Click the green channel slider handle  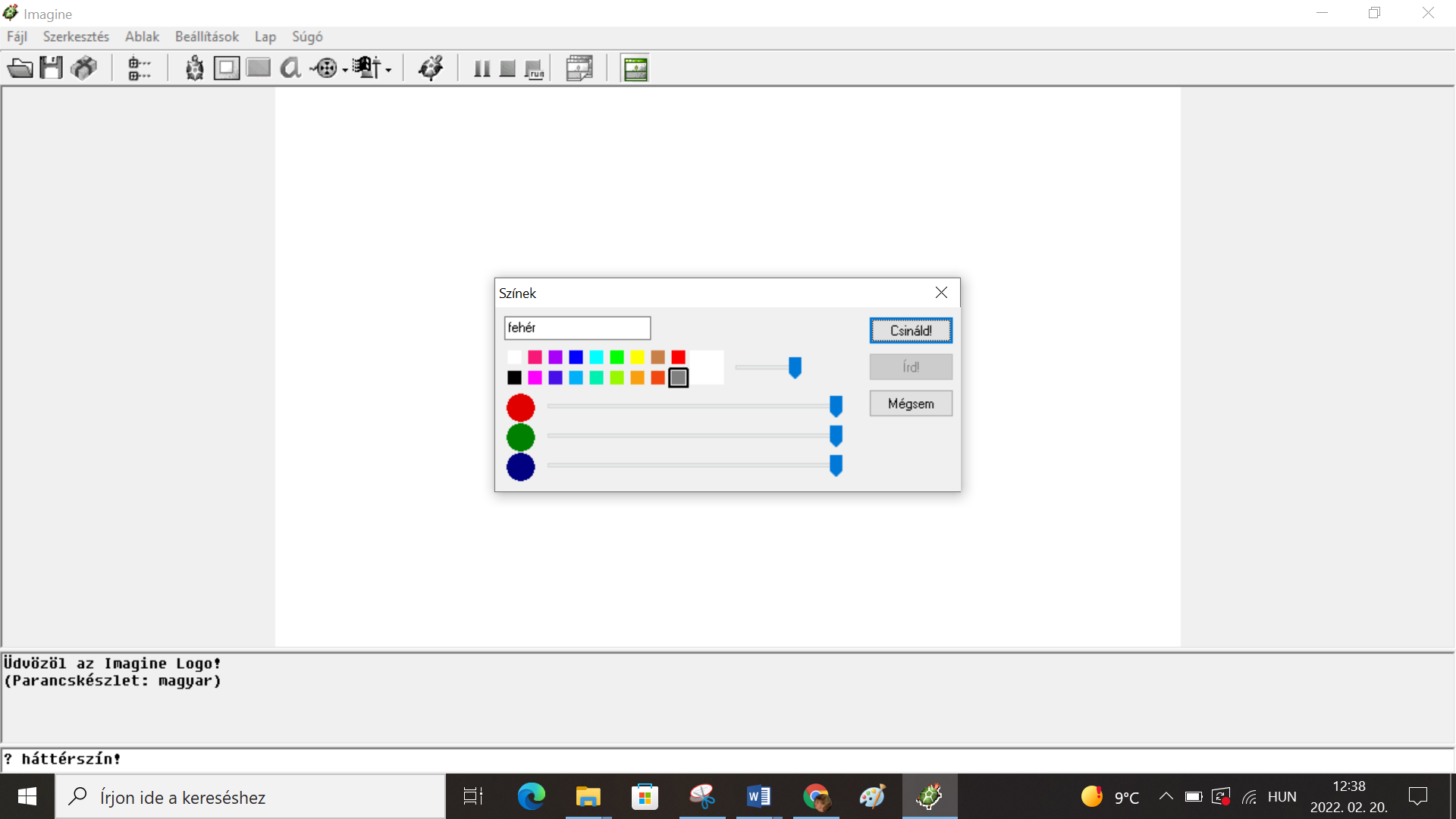(x=836, y=436)
